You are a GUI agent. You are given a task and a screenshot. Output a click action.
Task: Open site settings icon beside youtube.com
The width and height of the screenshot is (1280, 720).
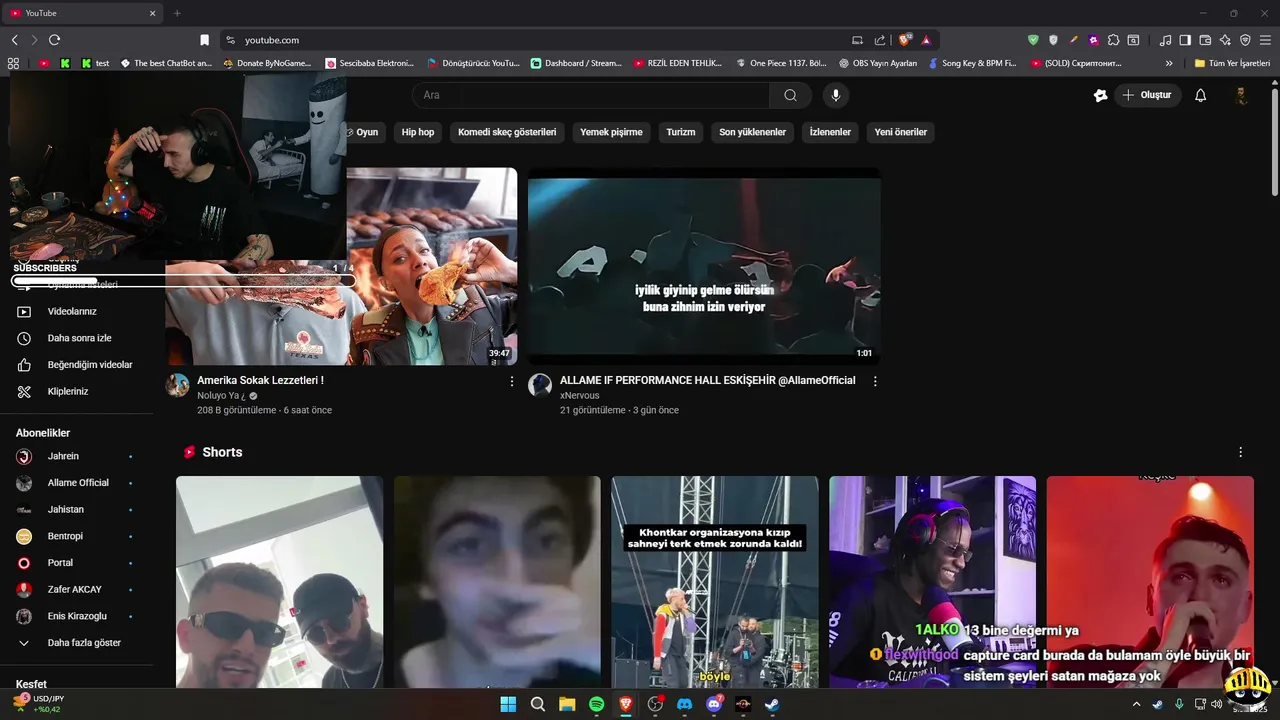coord(230,40)
